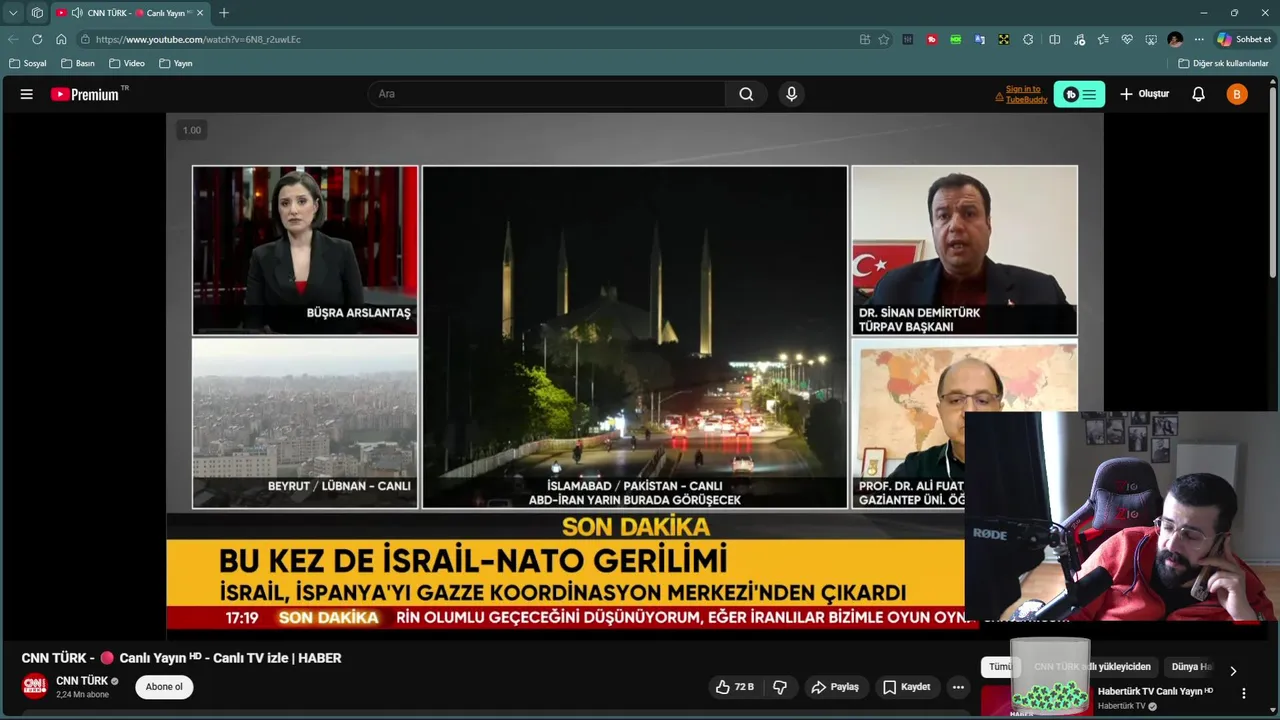Viewport: 1280px width, 720px height.
Task: Click the 1.00 playback speed badge
Action: [x=191, y=130]
